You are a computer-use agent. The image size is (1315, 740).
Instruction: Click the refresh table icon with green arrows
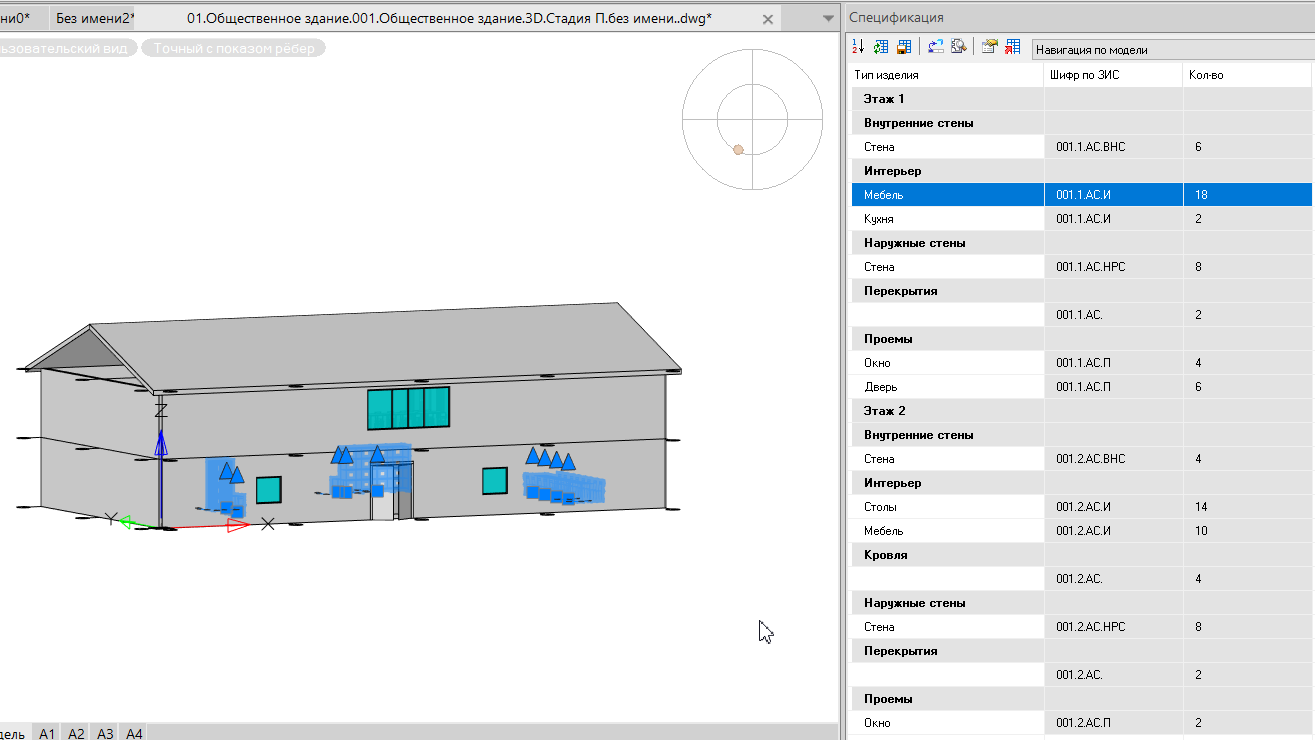pos(881,47)
